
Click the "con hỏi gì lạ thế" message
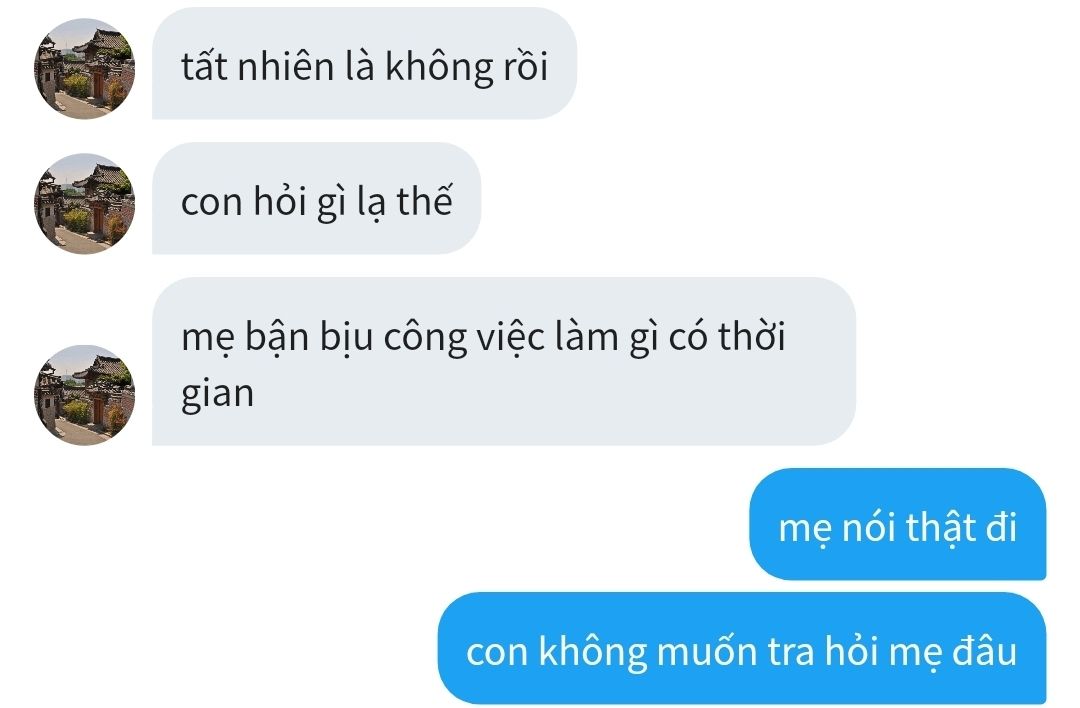pyautogui.click(x=316, y=198)
